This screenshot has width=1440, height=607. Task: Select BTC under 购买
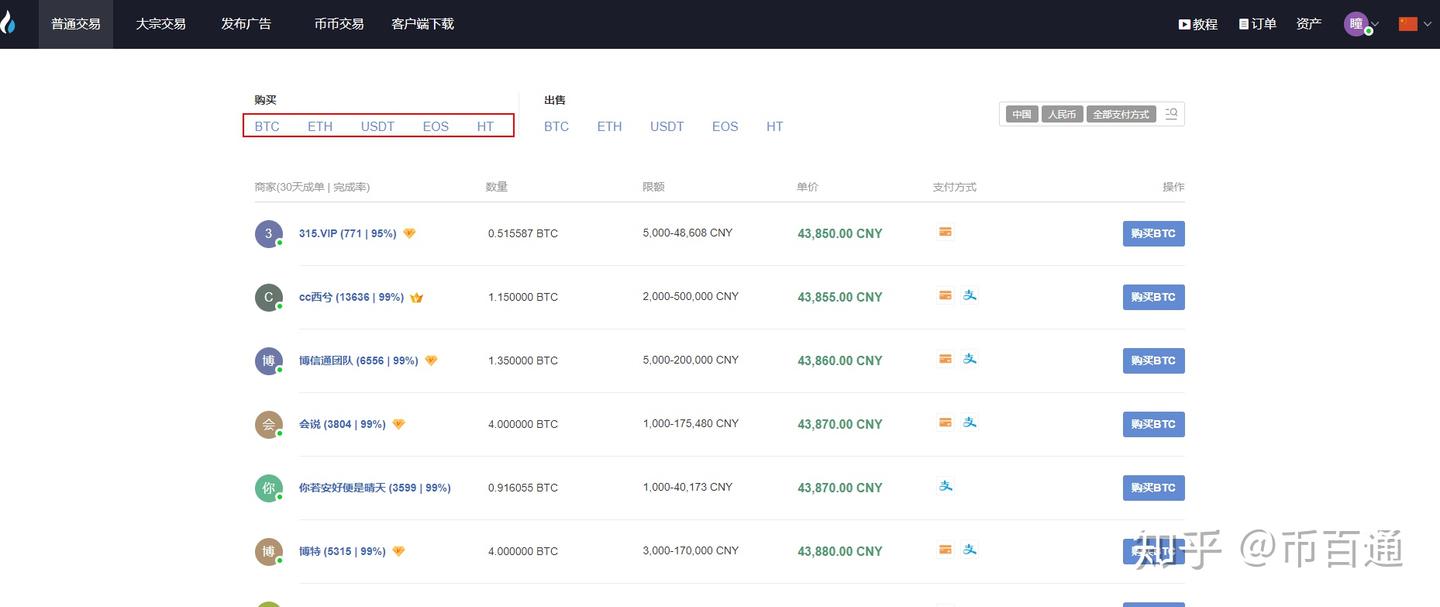[267, 127]
